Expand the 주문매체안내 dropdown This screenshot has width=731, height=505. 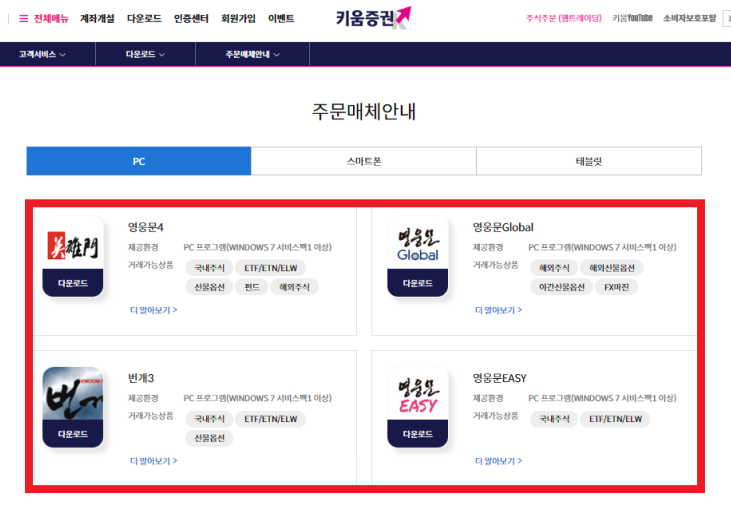[252, 55]
